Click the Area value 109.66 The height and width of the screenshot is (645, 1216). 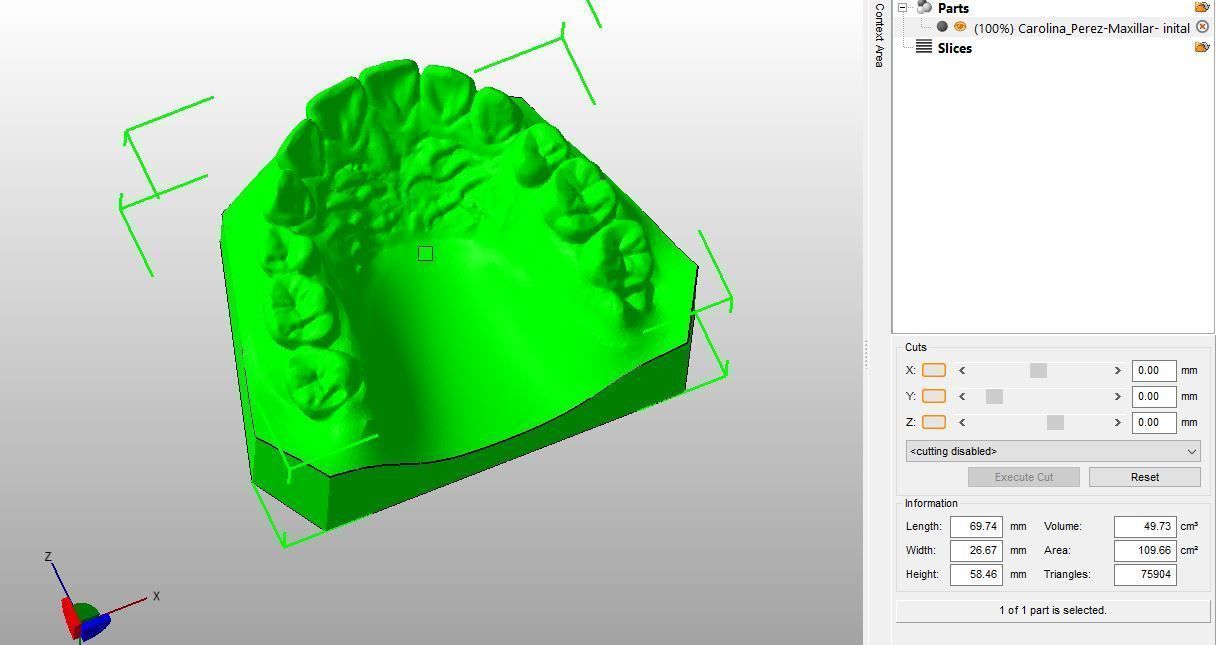(1145, 550)
